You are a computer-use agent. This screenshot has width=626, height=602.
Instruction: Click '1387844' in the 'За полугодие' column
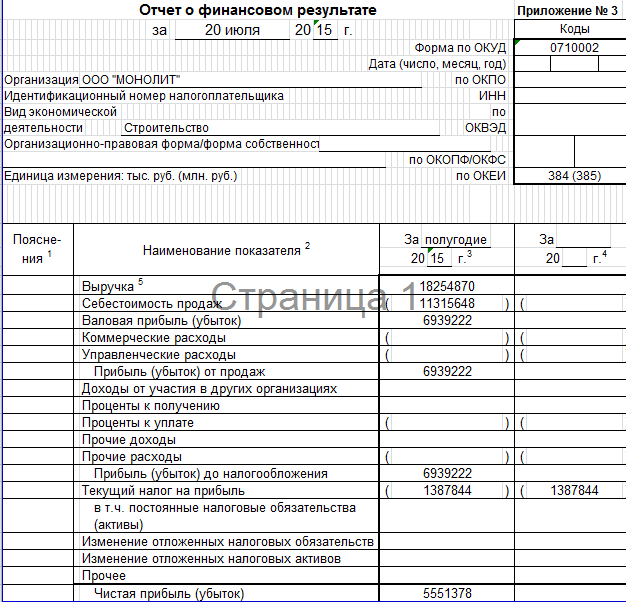[447, 490]
